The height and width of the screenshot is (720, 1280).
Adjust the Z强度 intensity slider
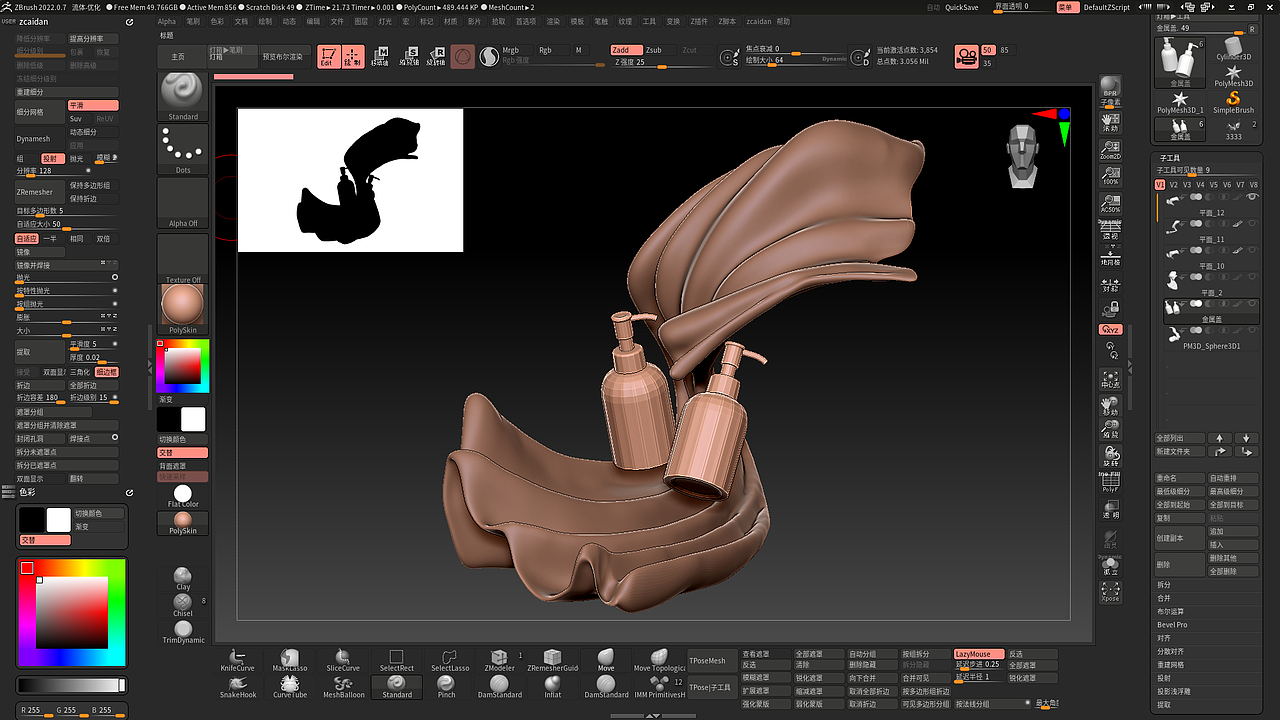coord(661,63)
